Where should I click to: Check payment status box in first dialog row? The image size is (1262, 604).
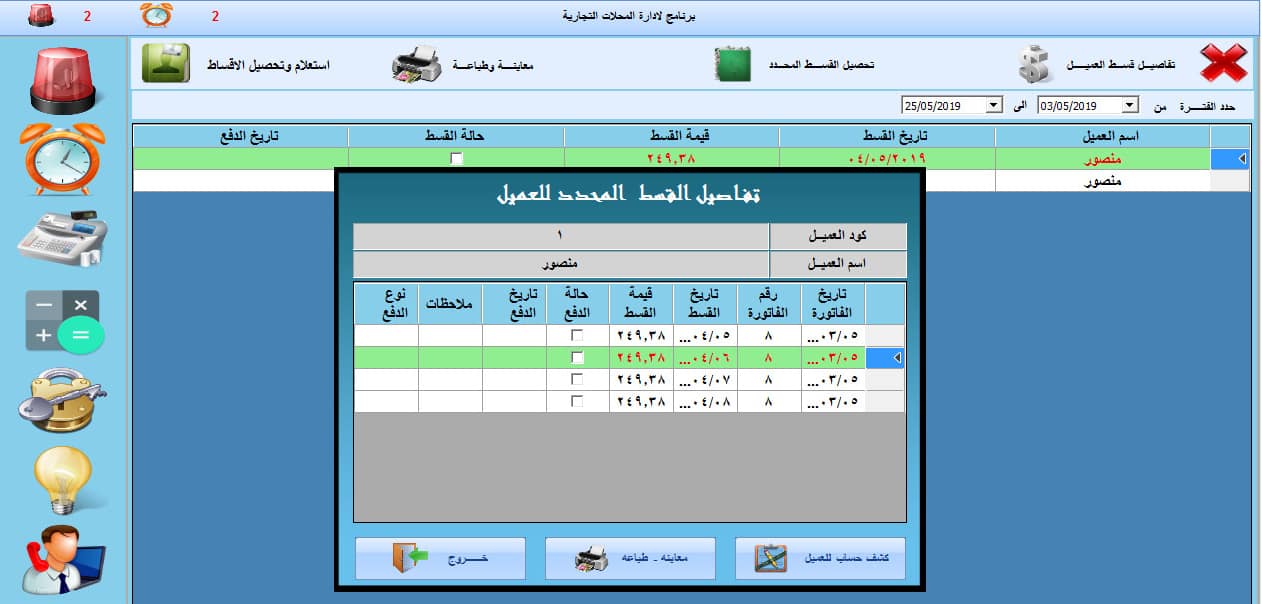point(577,336)
